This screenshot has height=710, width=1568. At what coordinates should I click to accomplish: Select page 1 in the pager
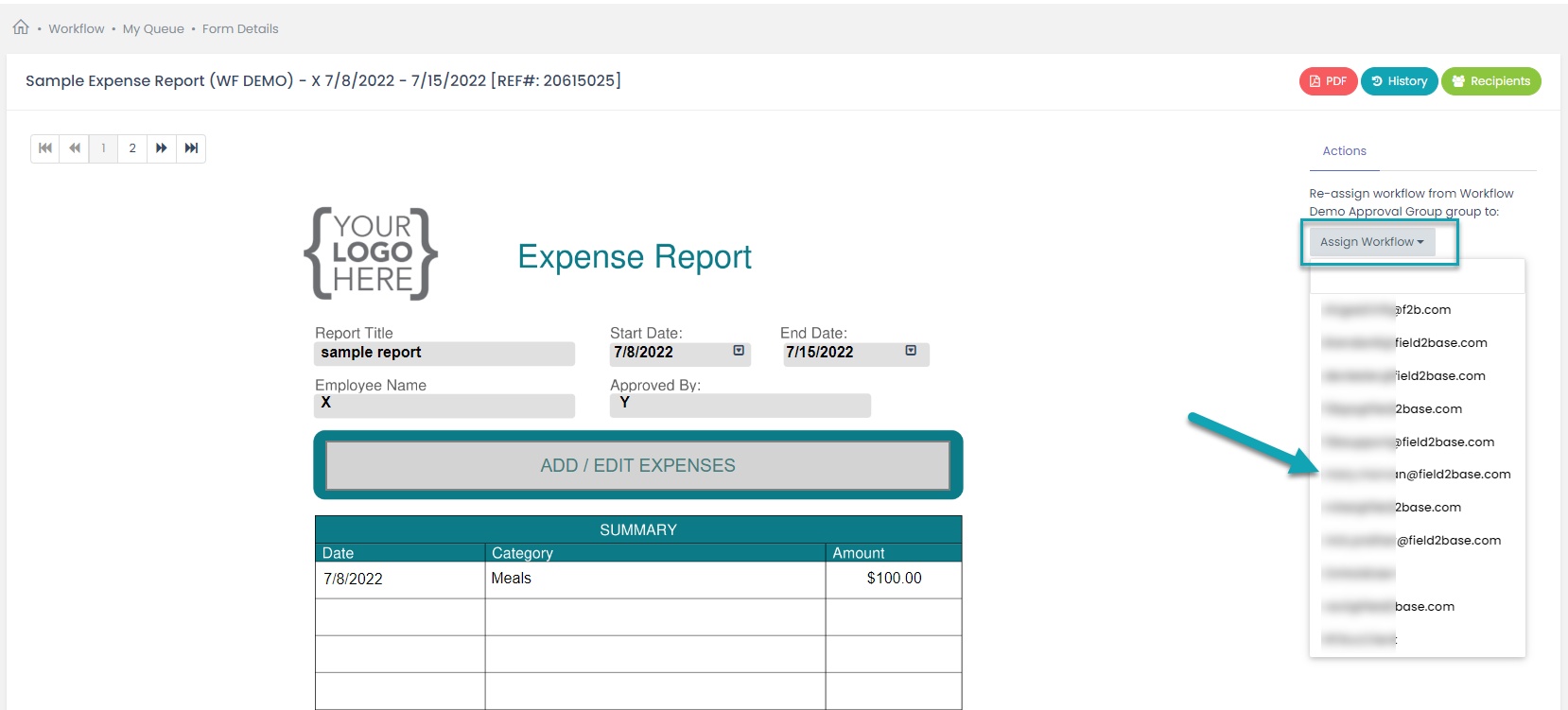point(103,148)
